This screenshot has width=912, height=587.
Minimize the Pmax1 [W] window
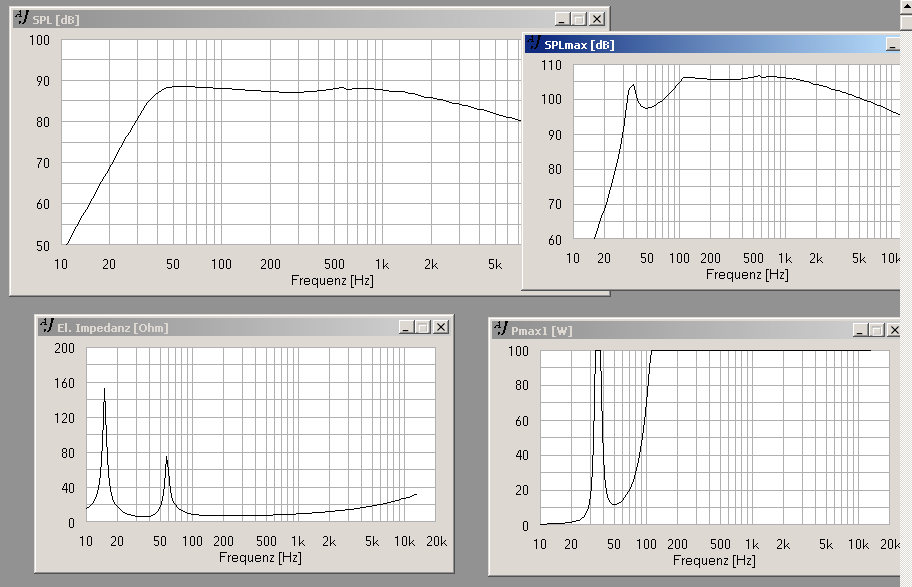(860, 330)
